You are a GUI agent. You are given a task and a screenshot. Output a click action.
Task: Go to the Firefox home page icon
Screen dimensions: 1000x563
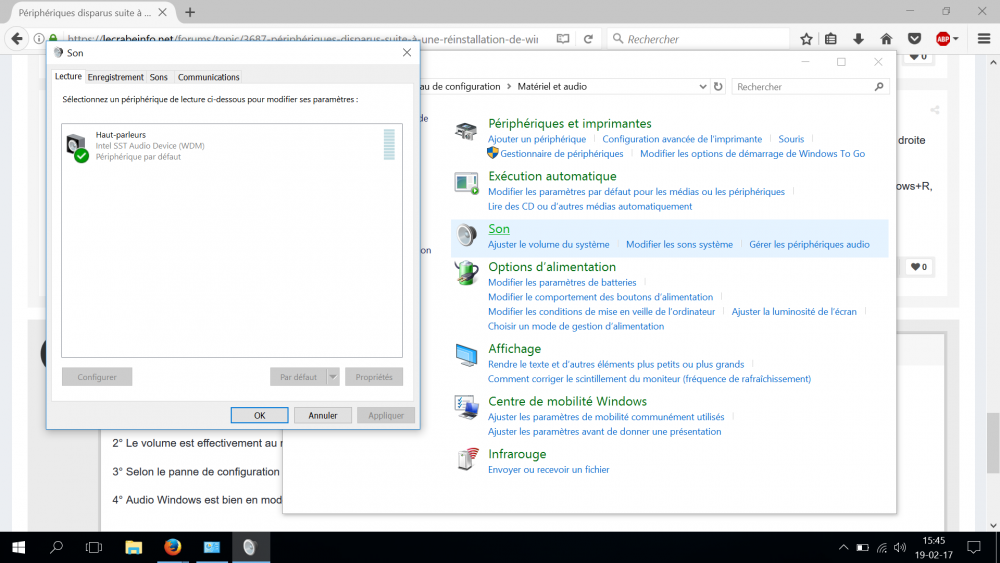[886, 39]
